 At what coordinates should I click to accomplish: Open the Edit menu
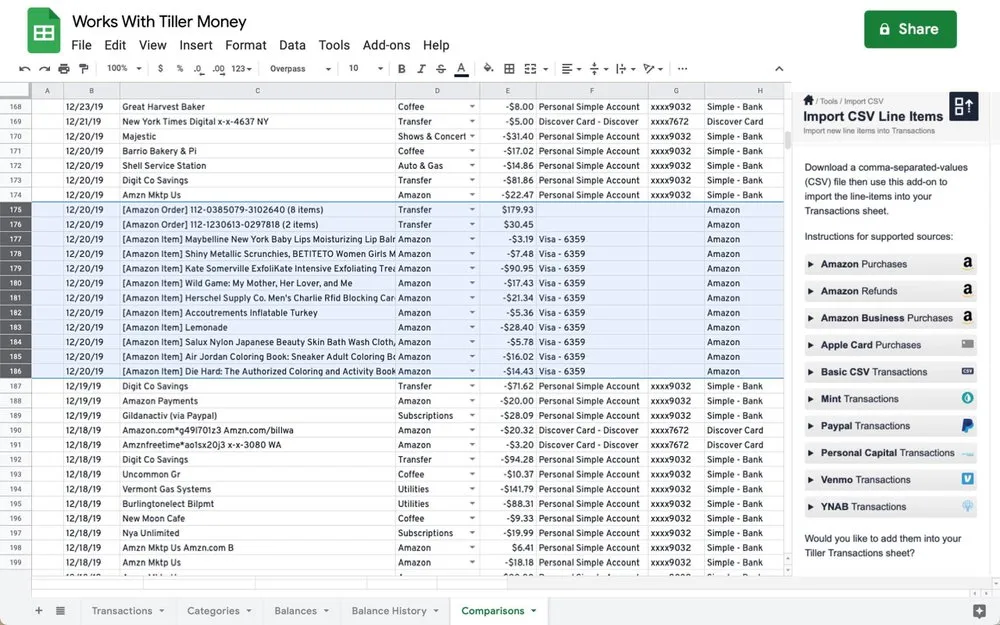pyautogui.click(x=115, y=45)
